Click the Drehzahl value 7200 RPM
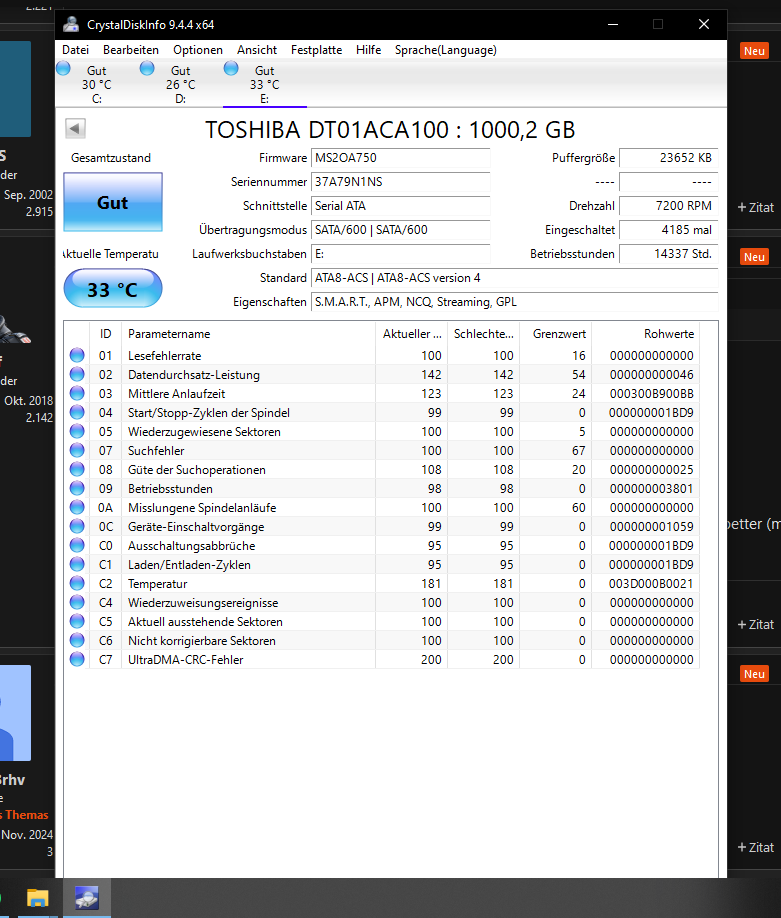Screen dimensions: 781x918 click(669, 206)
